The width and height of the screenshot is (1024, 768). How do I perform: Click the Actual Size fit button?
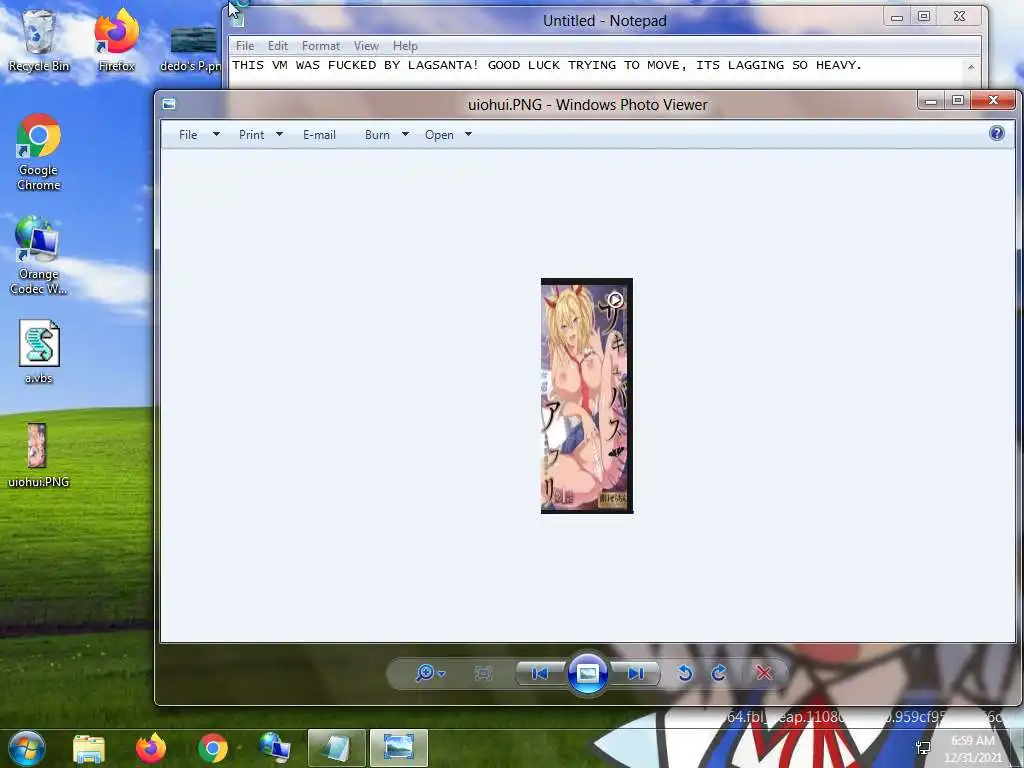pos(483,673)
